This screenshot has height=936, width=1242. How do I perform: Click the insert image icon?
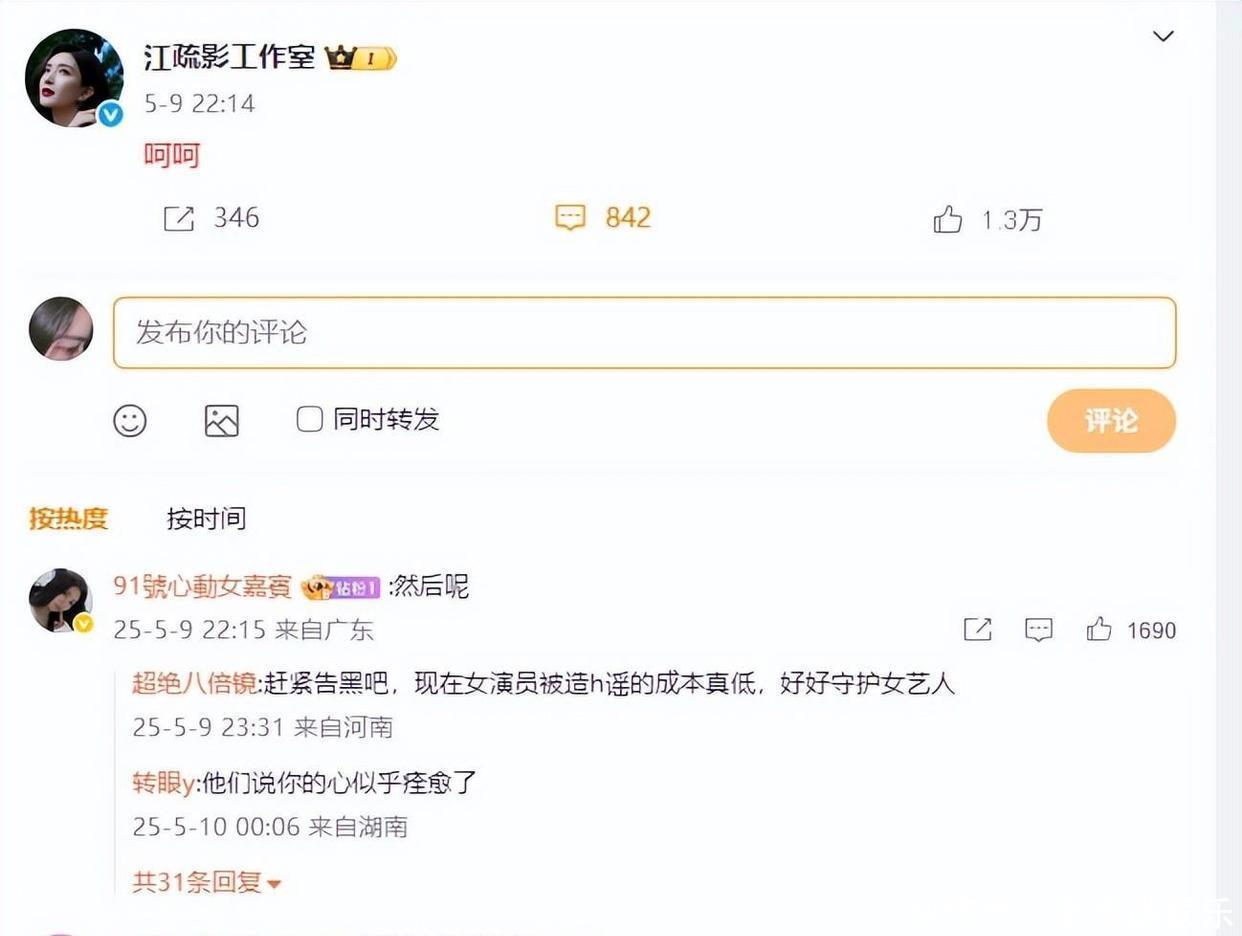[x=222, y=420]
